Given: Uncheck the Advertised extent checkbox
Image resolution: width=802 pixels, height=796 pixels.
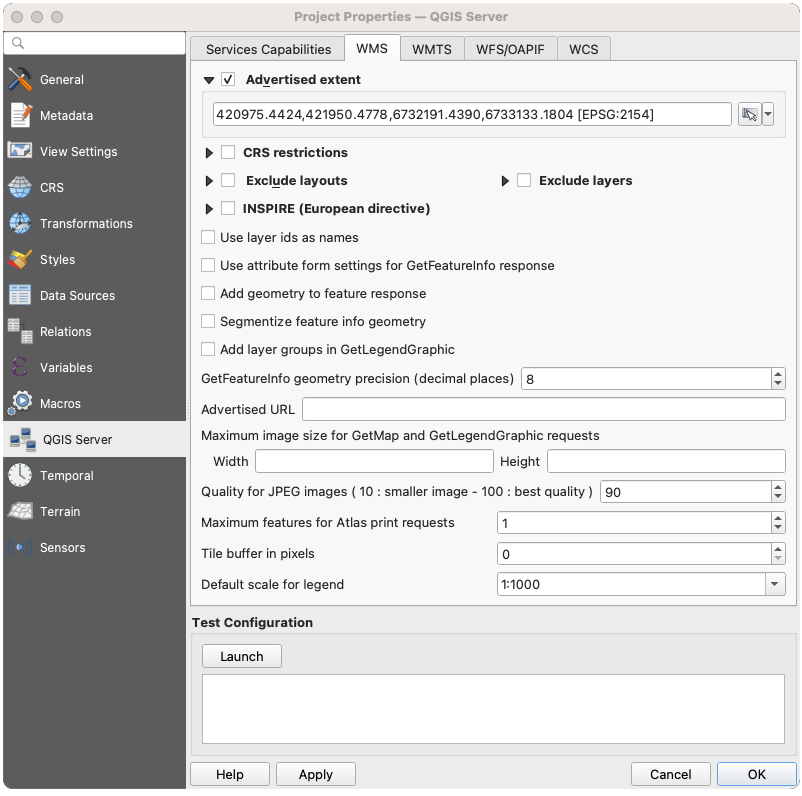Looking at the screenshot, I should point(228,80).
